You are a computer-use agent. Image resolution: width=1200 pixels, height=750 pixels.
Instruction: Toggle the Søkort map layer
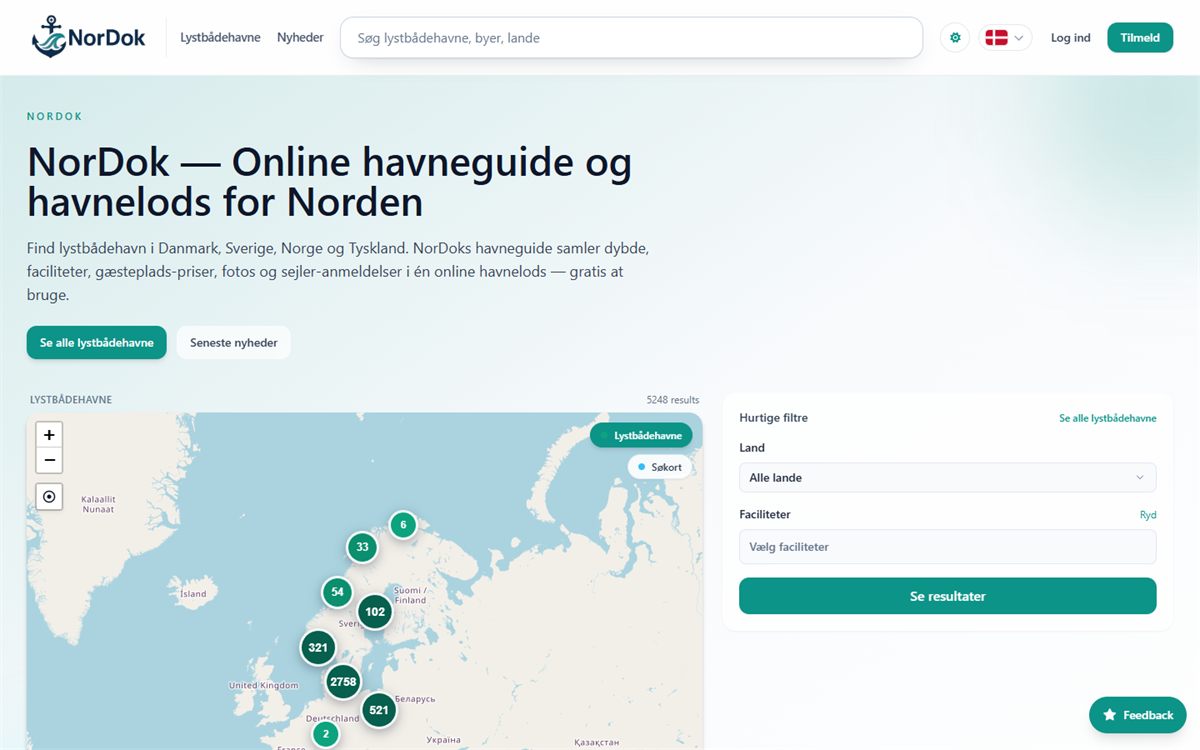tap(660, 467)
